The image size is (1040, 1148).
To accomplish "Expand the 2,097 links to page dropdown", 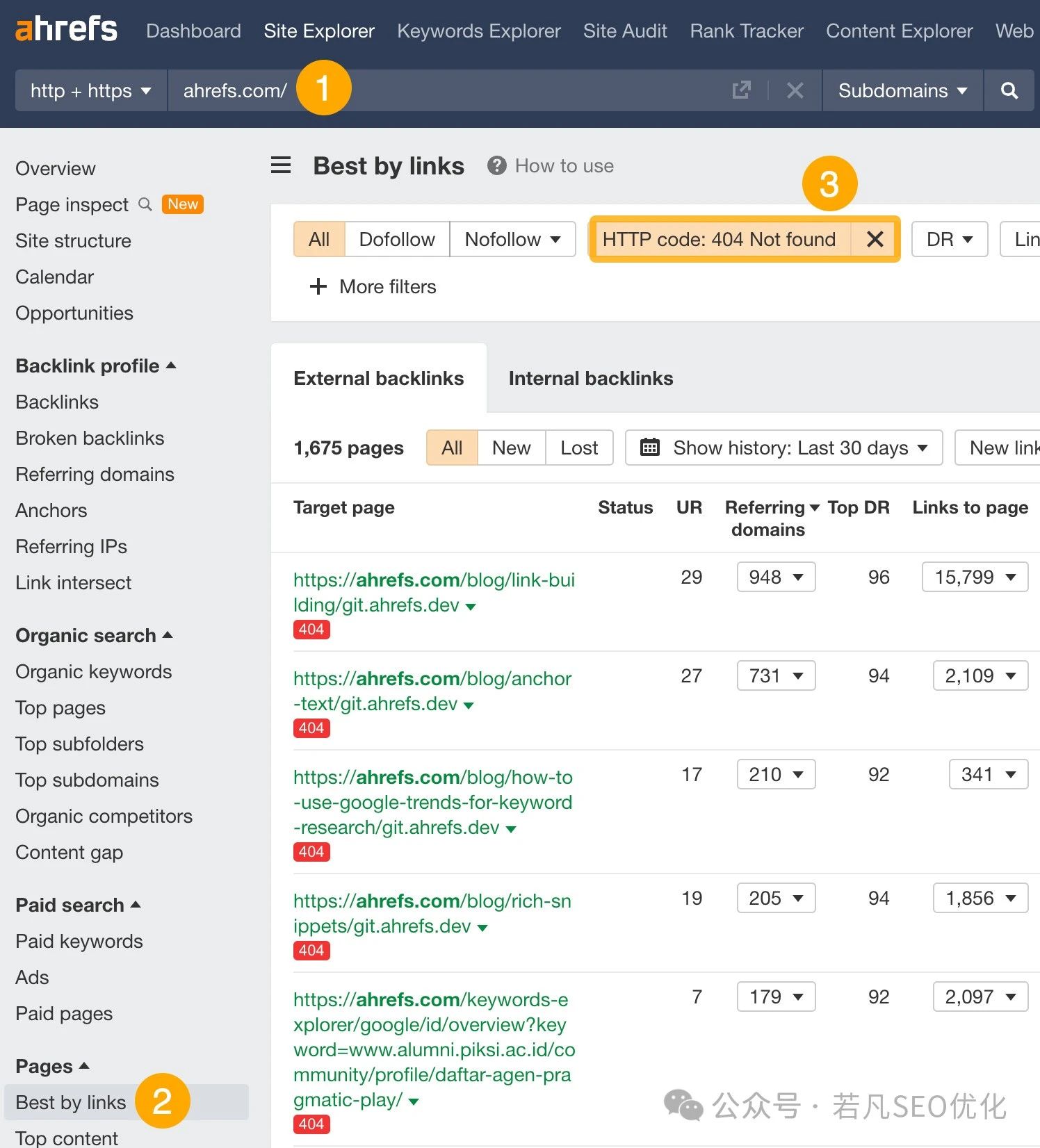I will coord(980,997).
